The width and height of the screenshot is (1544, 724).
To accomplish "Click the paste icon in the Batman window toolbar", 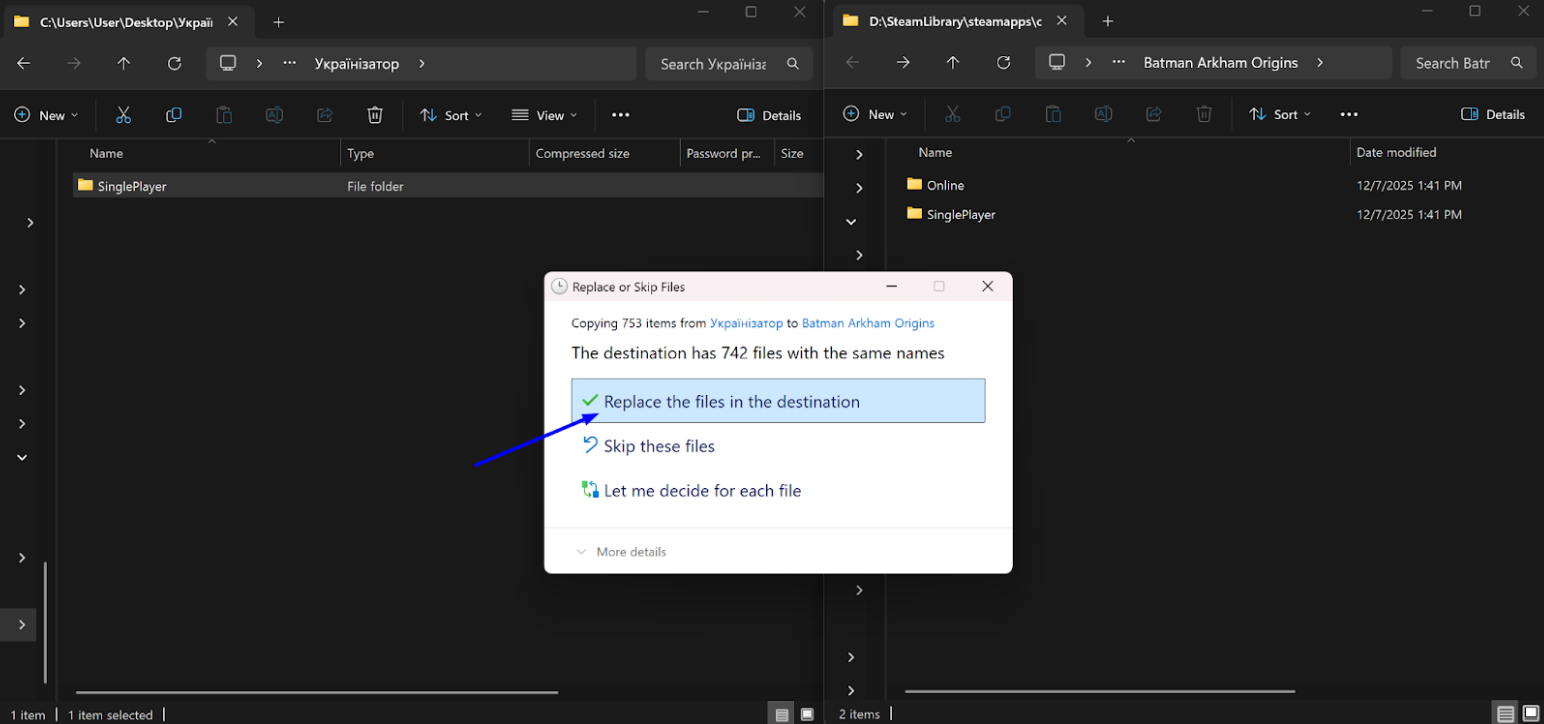I will click(x=1053, y=114).
